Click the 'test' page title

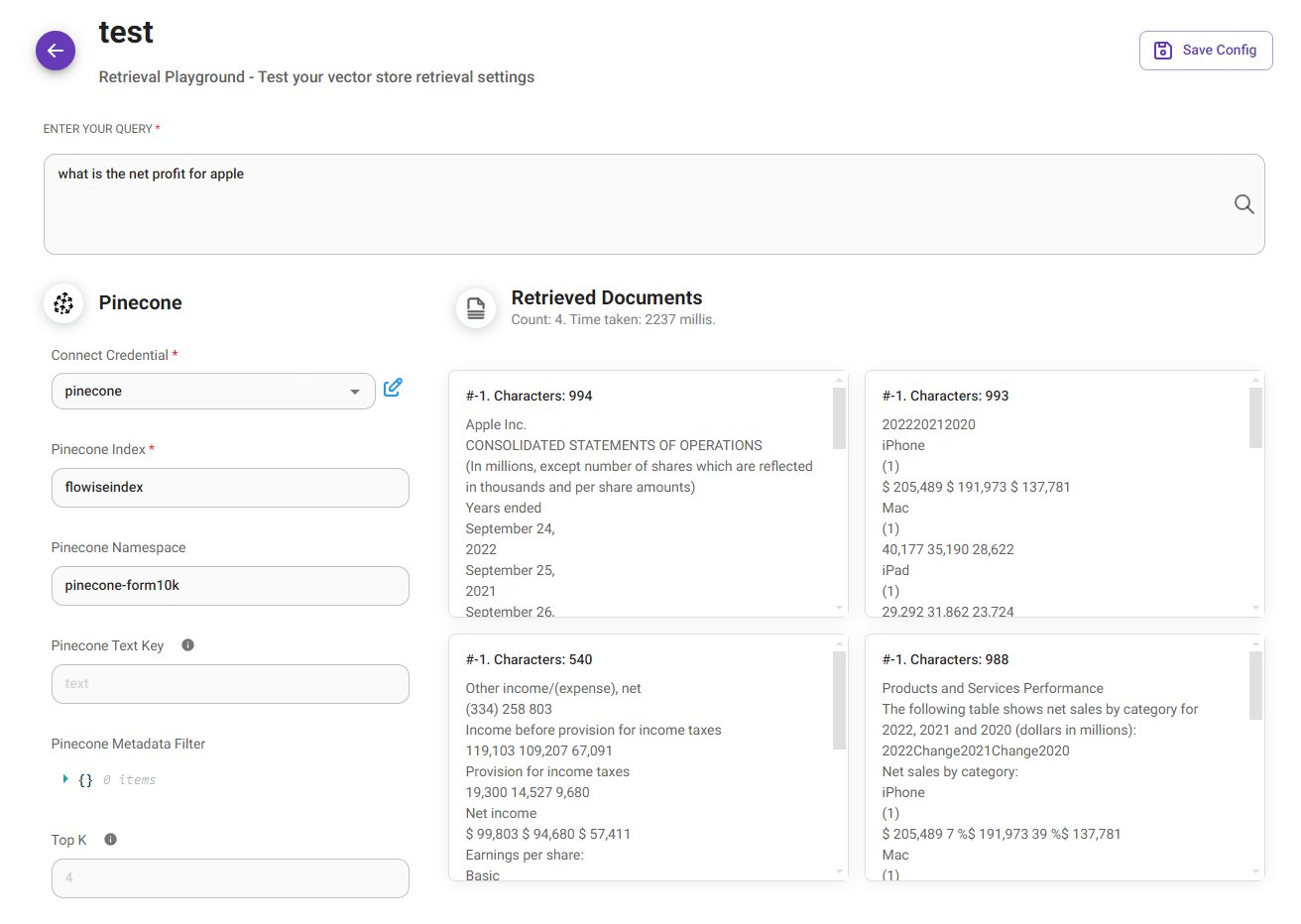pyautogui.click(x=126, y=33)
